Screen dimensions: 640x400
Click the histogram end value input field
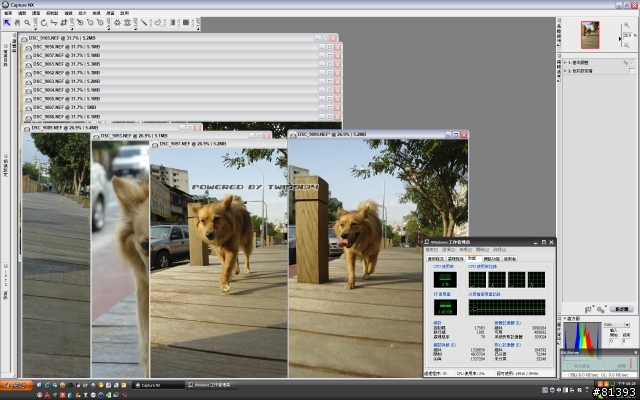[626, 341]
